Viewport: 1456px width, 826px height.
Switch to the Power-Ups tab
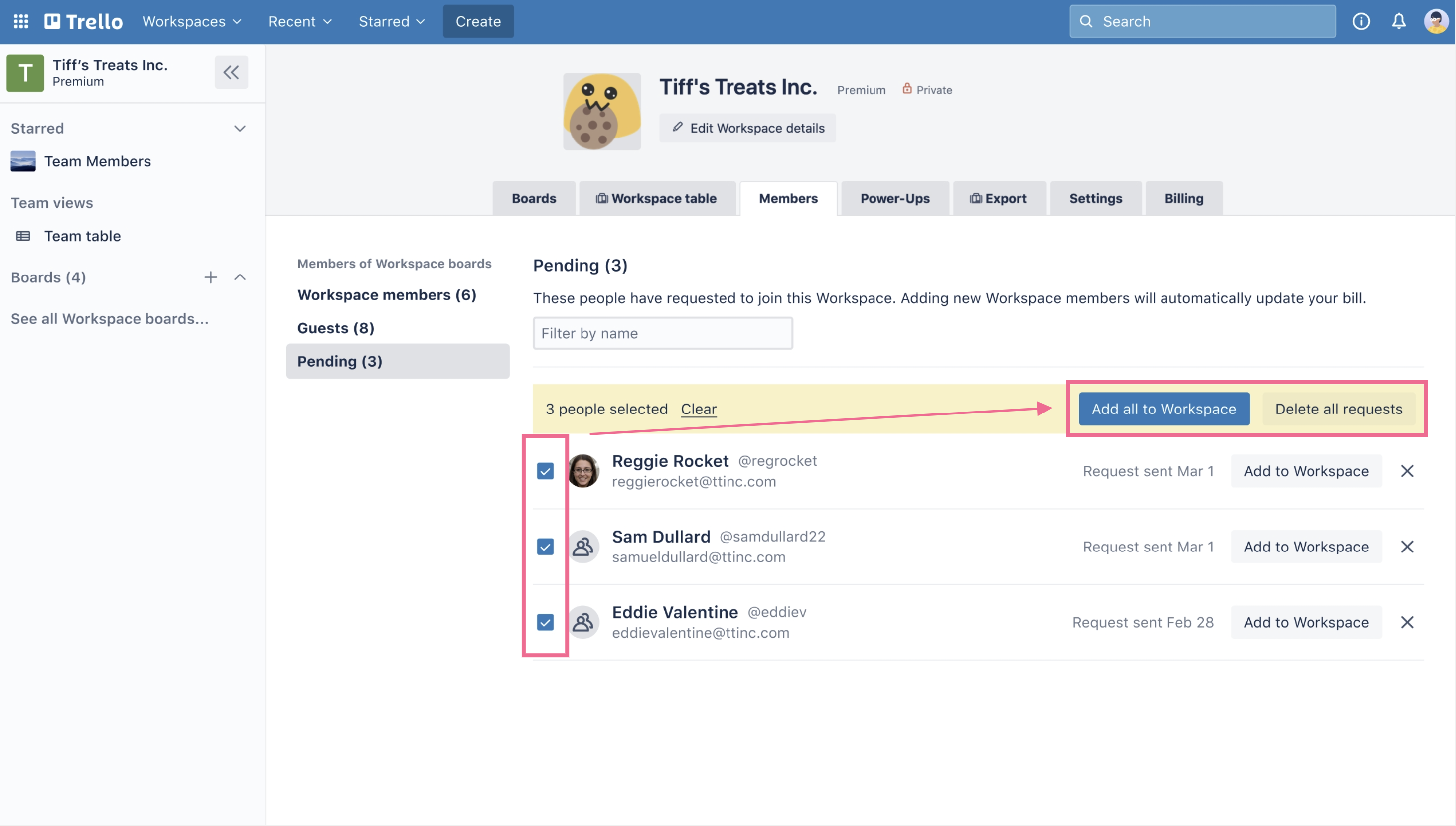pyautogui.click(x=895, y=199)
